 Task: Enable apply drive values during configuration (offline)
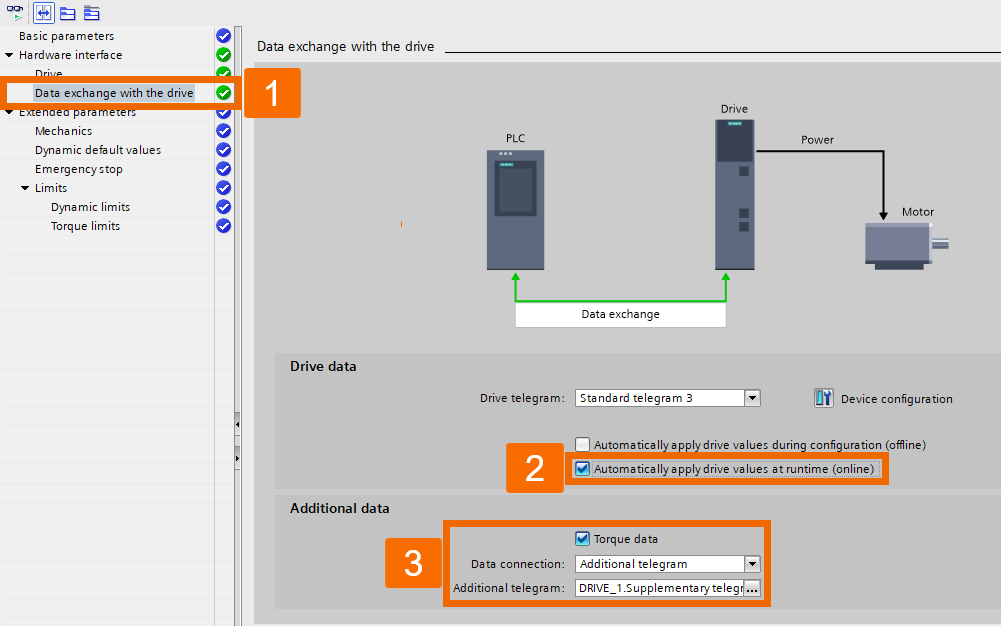point(581,445)
